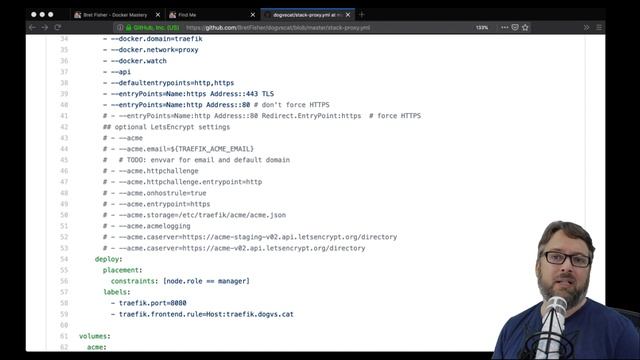This screenshot has width=640, height=360.
Task: Close the Bret Fisher Docker Mastery tab
Action: click(158, 15)
